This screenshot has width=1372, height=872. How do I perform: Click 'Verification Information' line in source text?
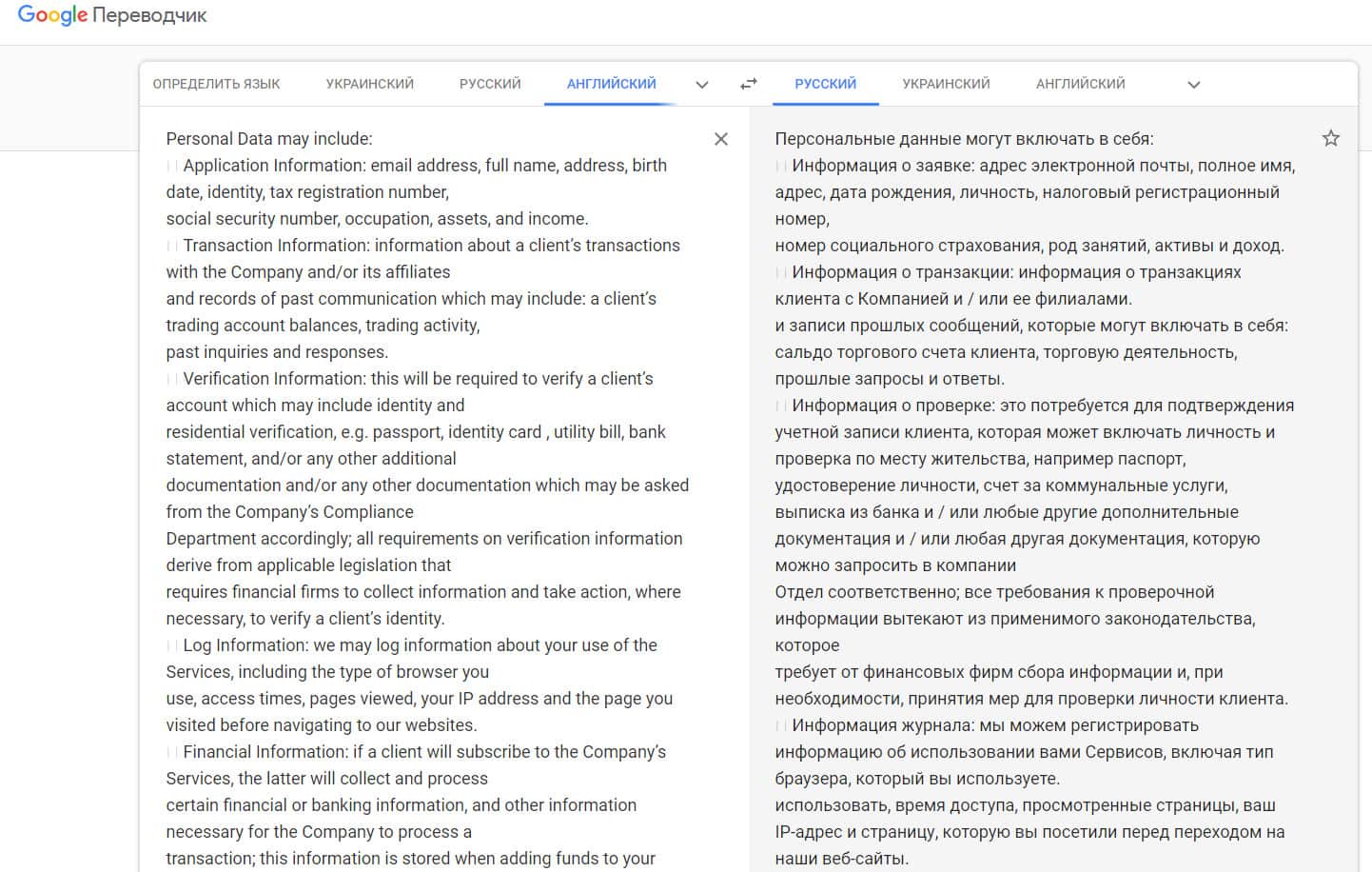click(418, 379)
